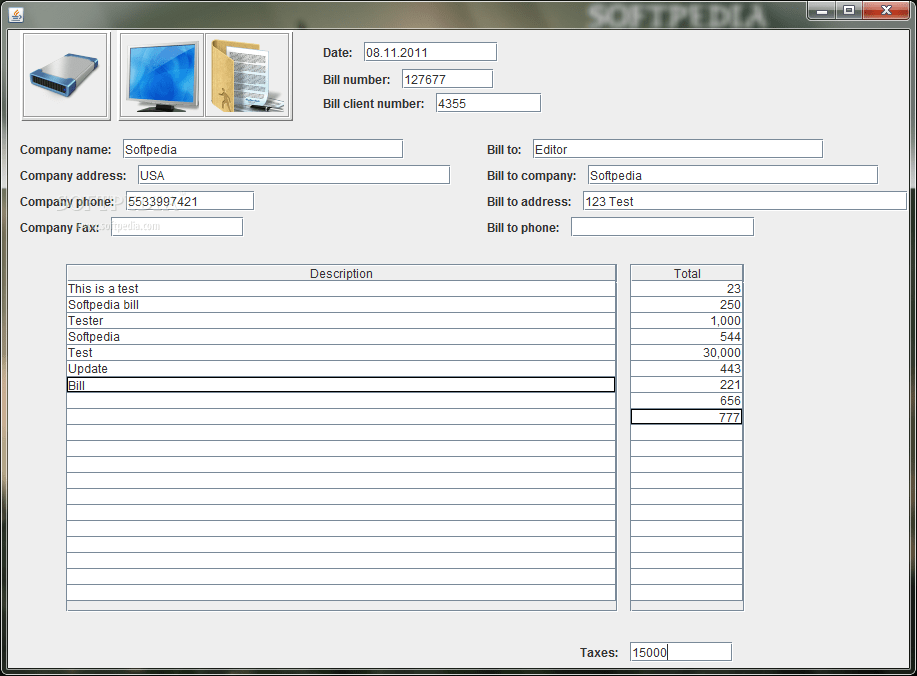Screen dimensions: 917x676
Task: Click the total cell showing 221
Action: point(687,385)
